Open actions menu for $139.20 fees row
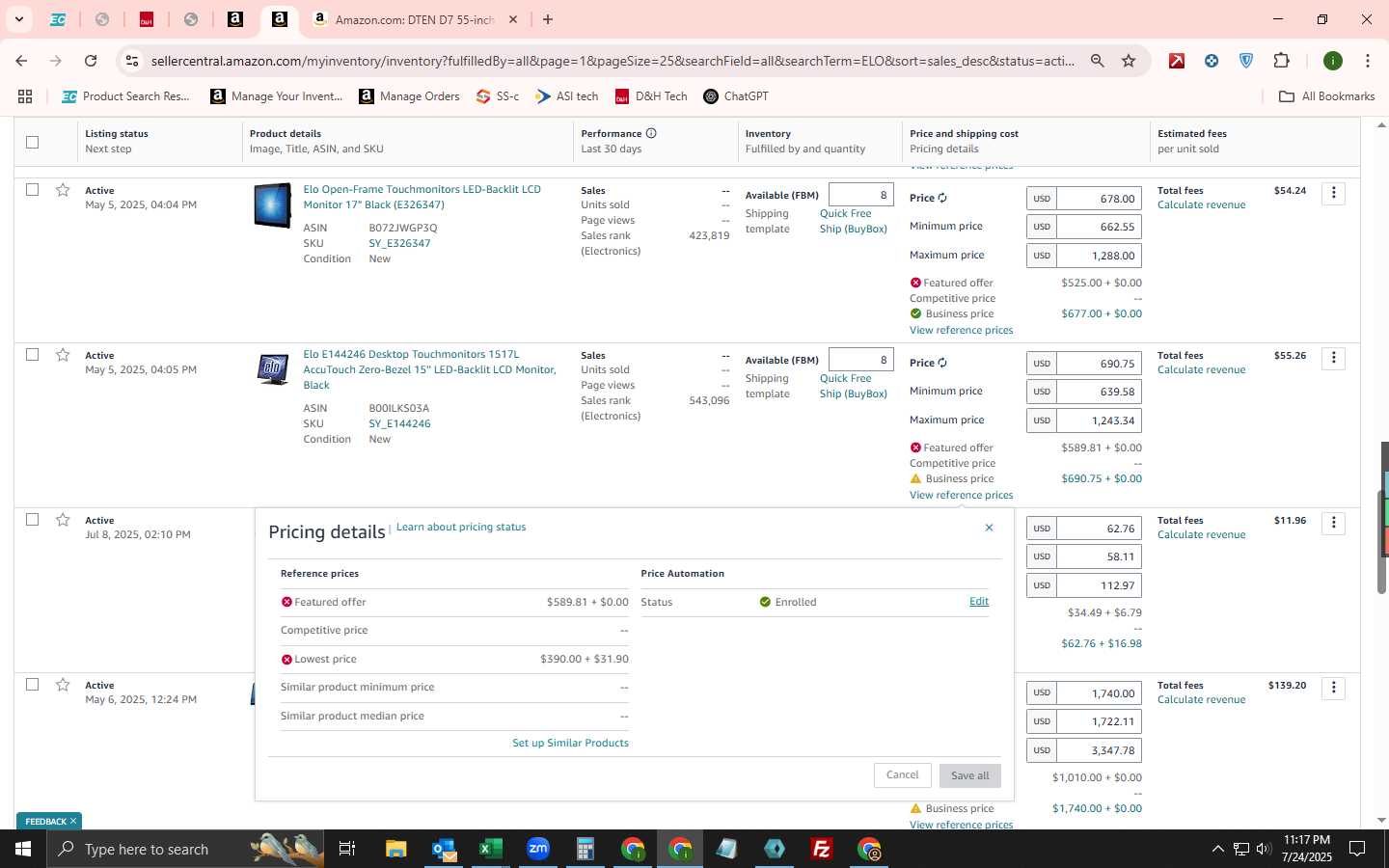This screenshot has height=868, width=1389. pos(1334,688)
